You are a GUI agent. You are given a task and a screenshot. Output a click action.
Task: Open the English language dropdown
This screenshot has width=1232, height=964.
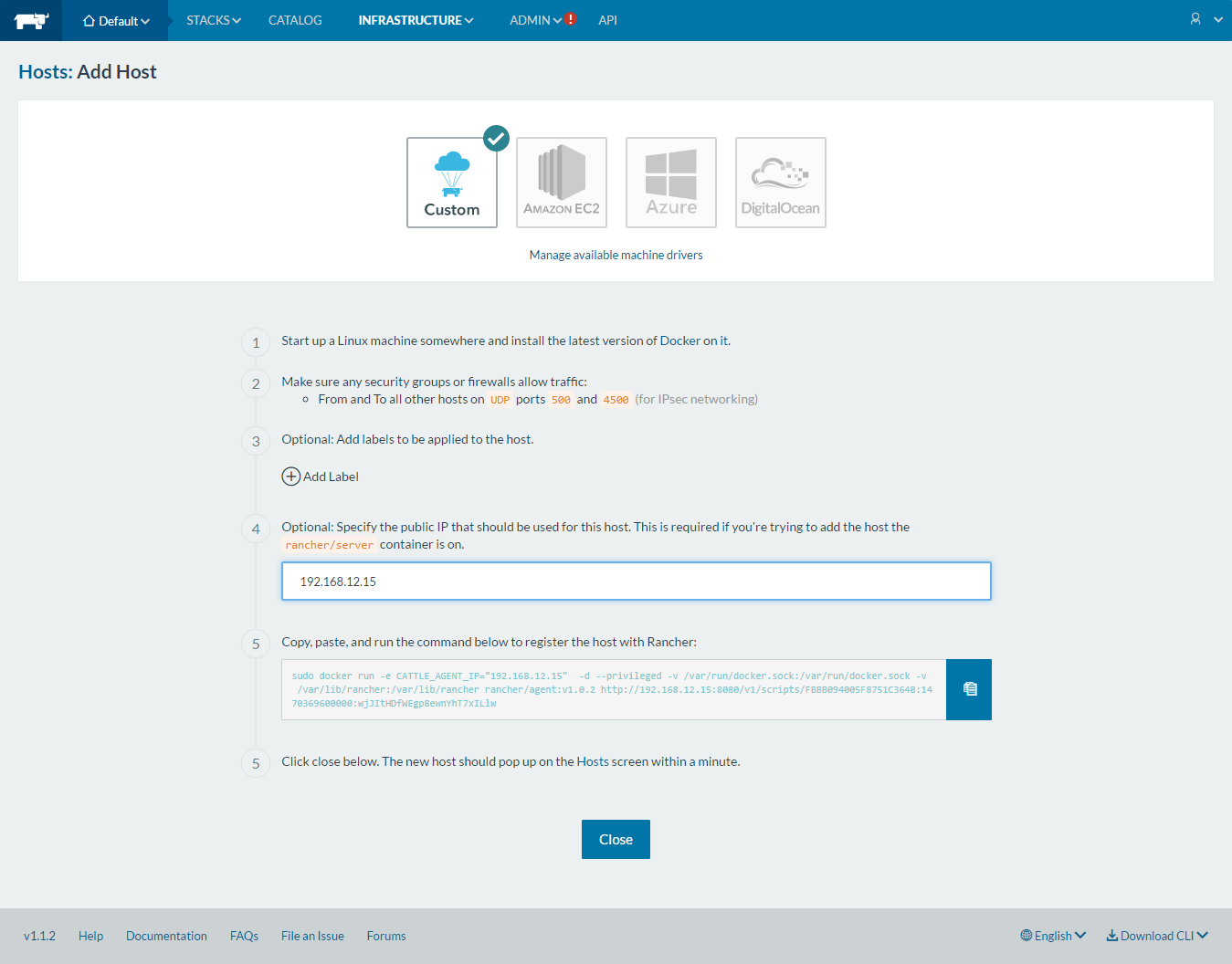tap(1053, 936)
